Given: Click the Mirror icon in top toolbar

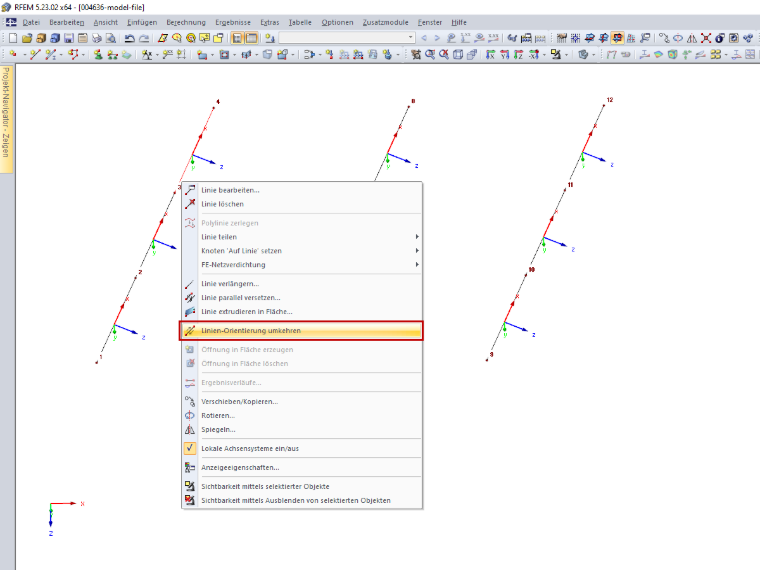Looking at the screenshot, I should click(692, 38).
